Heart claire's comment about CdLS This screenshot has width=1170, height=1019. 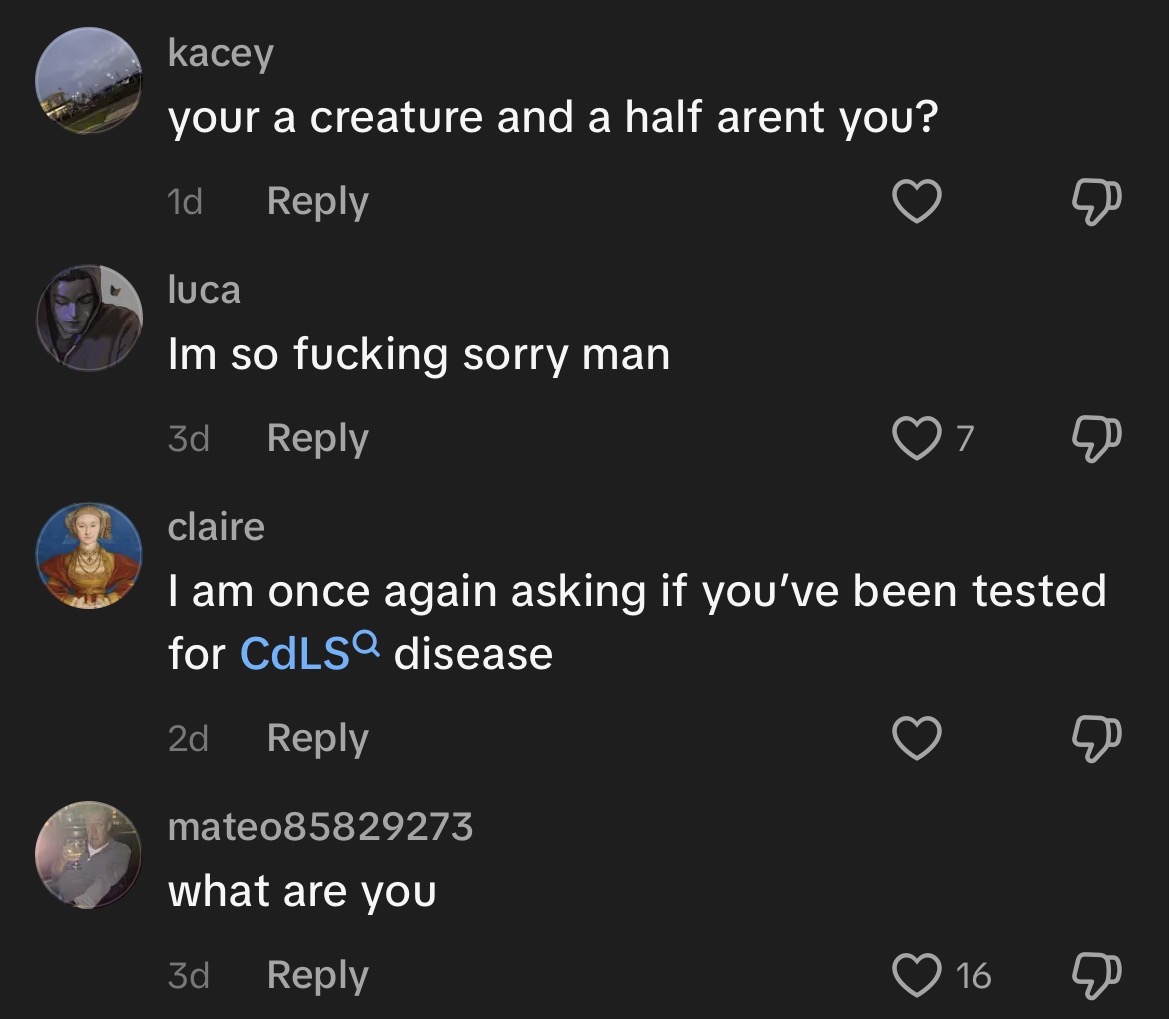click(x=916, y=738)
